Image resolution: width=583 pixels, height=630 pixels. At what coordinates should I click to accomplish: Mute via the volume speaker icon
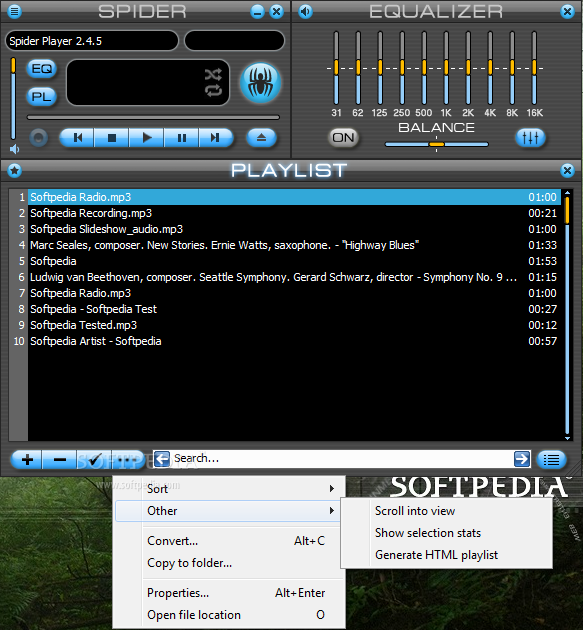pyautogui.click(x=14, y=149)
